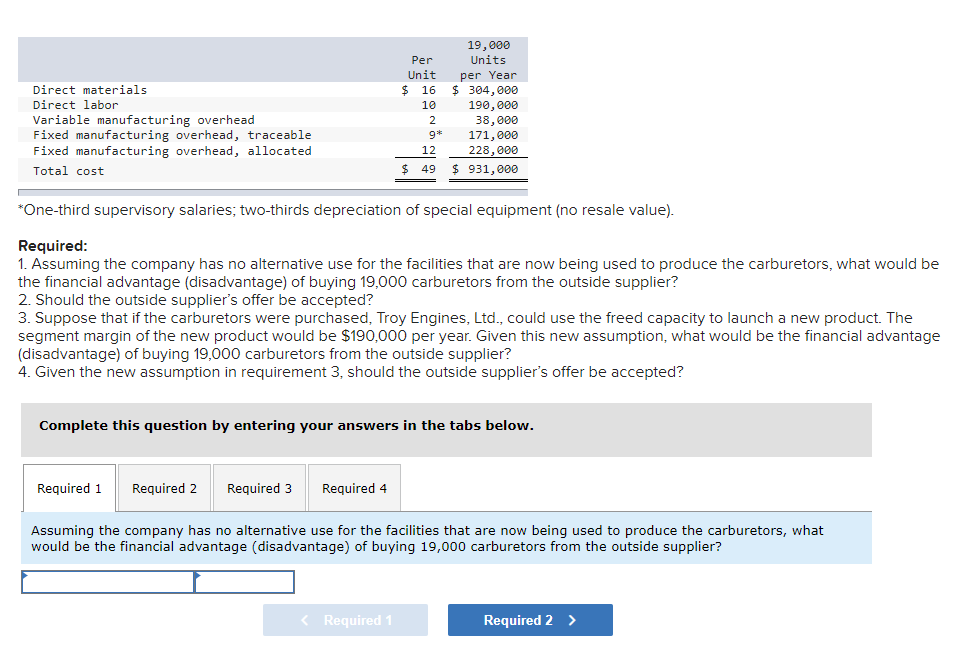
Task: Select "Variable manufacturing overhead" row label
Action: tap(143, 120)
